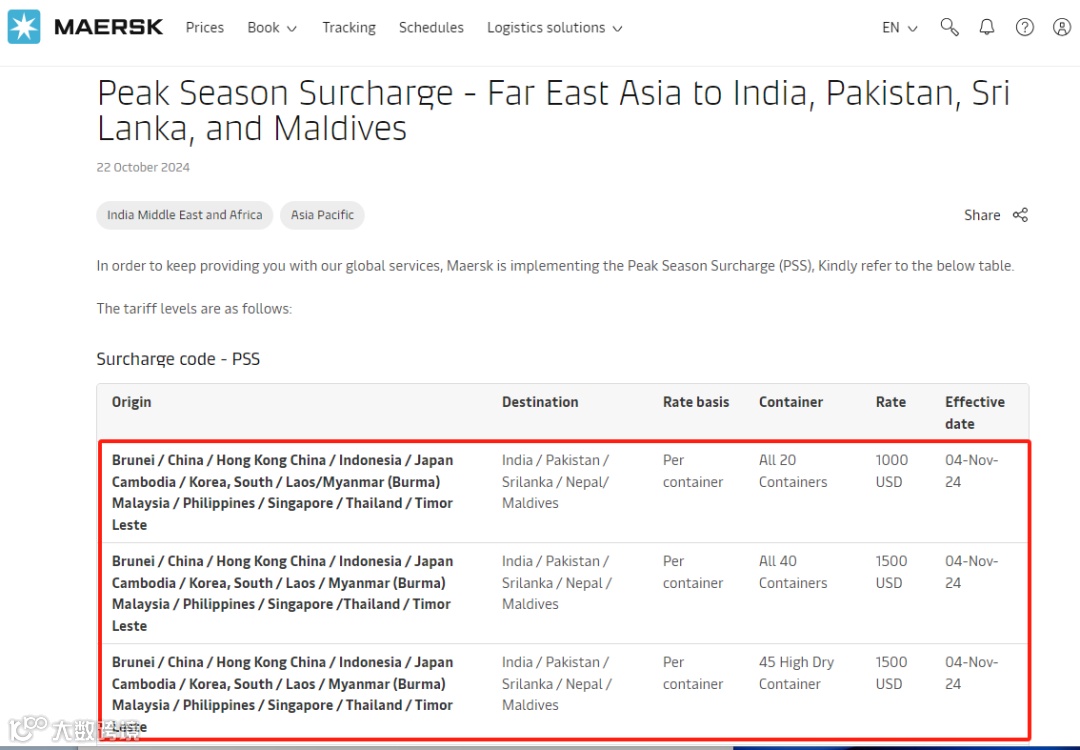Open the notifications bell icon
The width and height of the screenshot is (1080, 750).
pyautogui.click(x=987, y=28)
